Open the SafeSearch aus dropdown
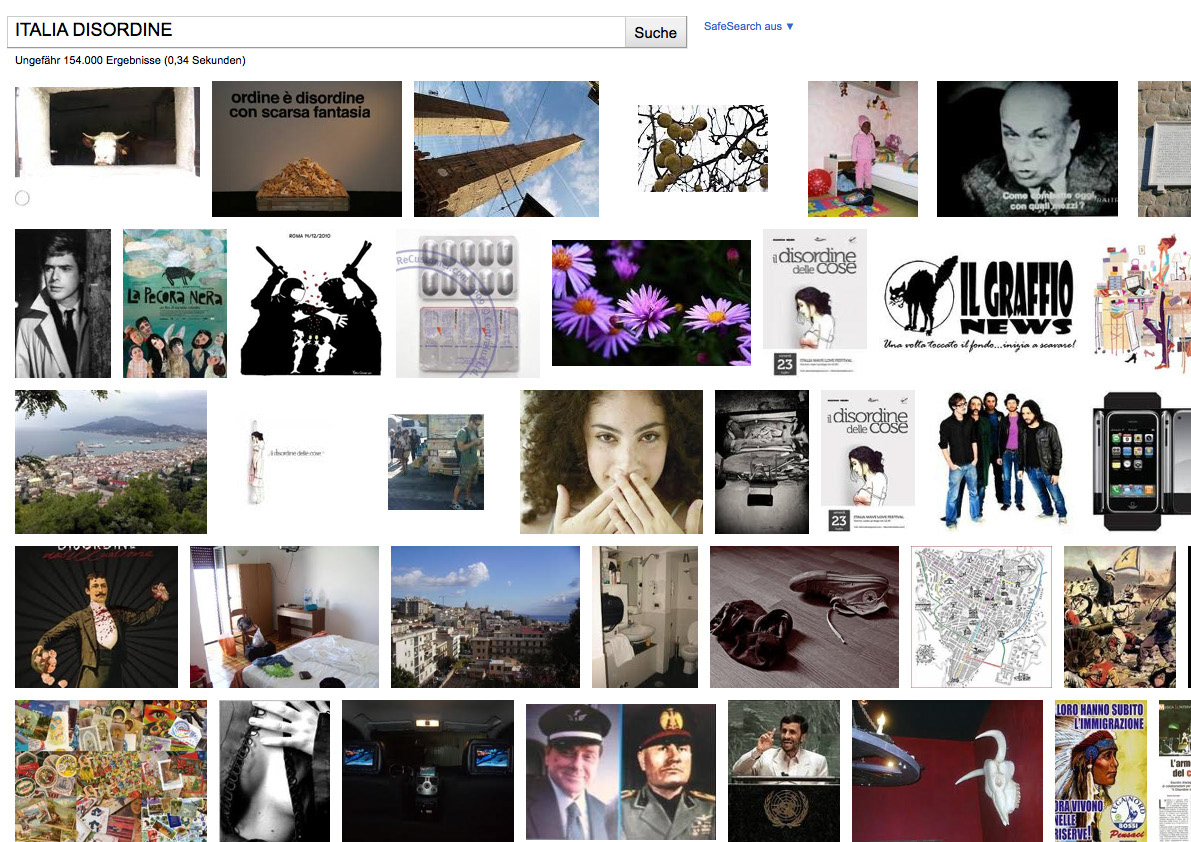Image resolution: width=1191 pixels, height=842 pixels. [x=748, y=26]
